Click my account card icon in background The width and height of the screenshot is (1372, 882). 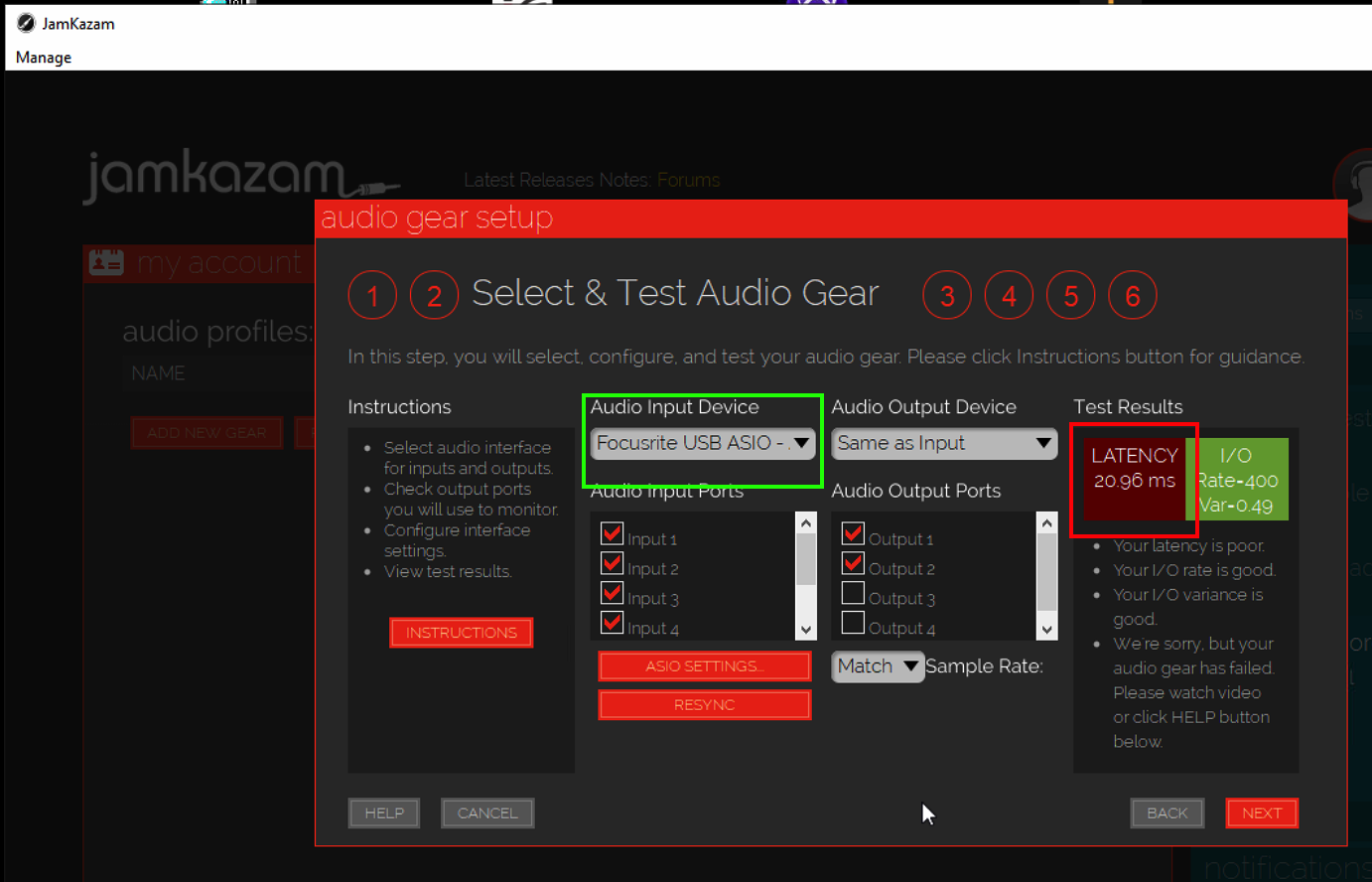(106, 262)
